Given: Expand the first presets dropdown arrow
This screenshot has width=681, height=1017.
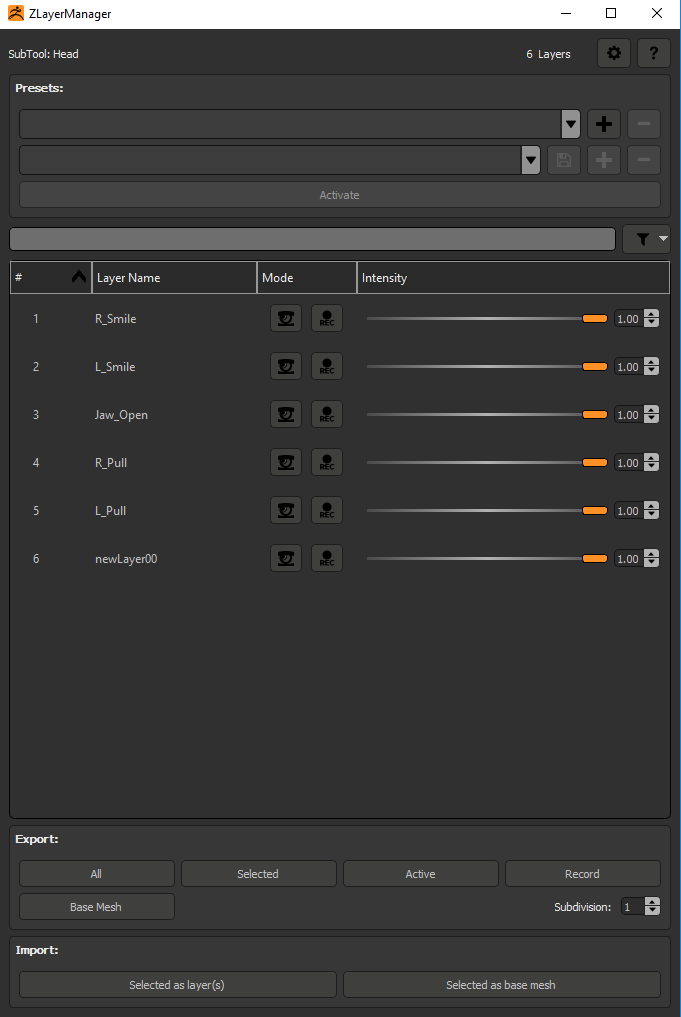Looking at the screenshot, I should click(571, 124).
